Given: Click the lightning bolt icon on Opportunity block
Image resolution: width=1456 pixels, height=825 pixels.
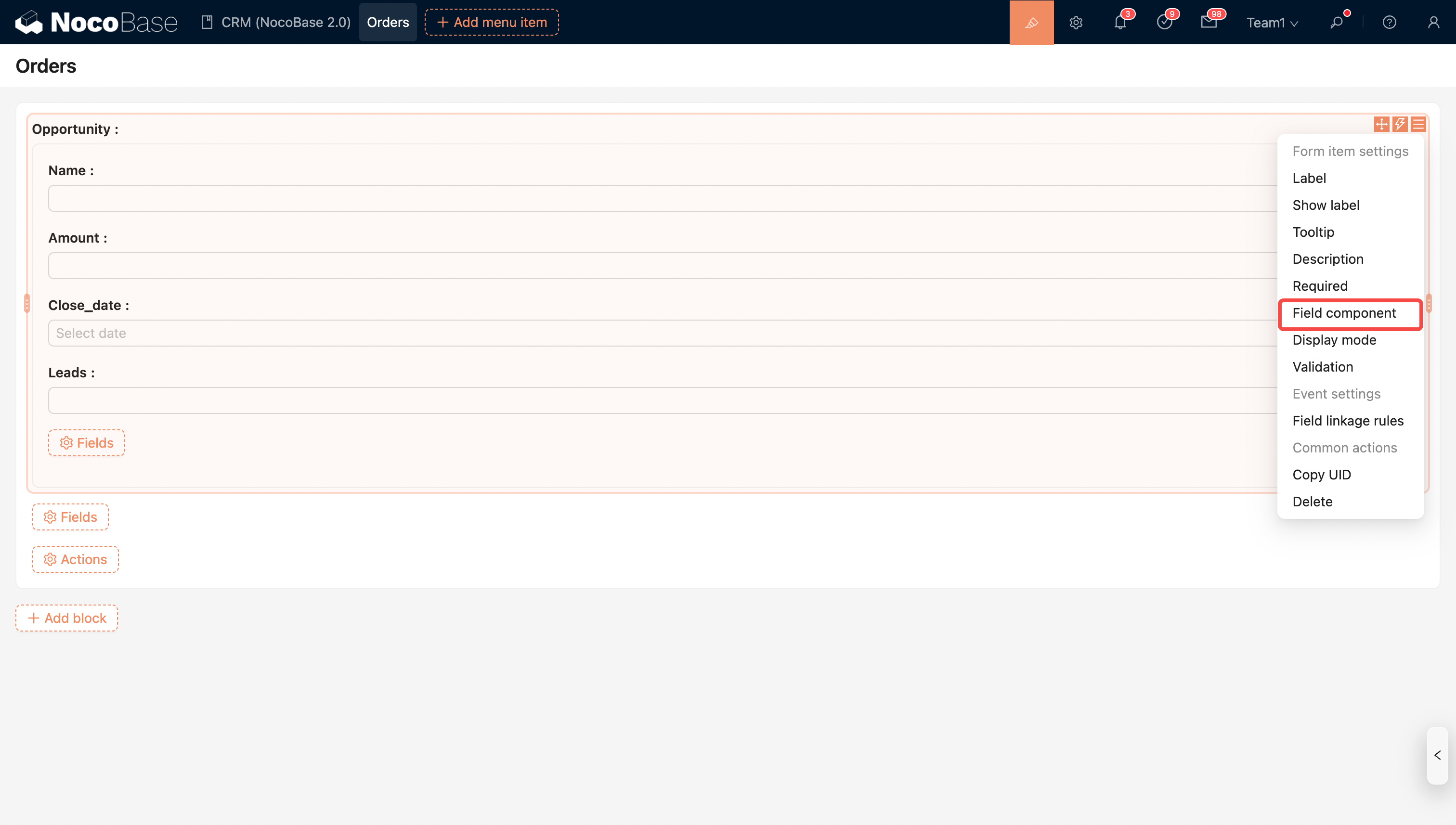Looking at the screenshot, I should point(1399,124).
